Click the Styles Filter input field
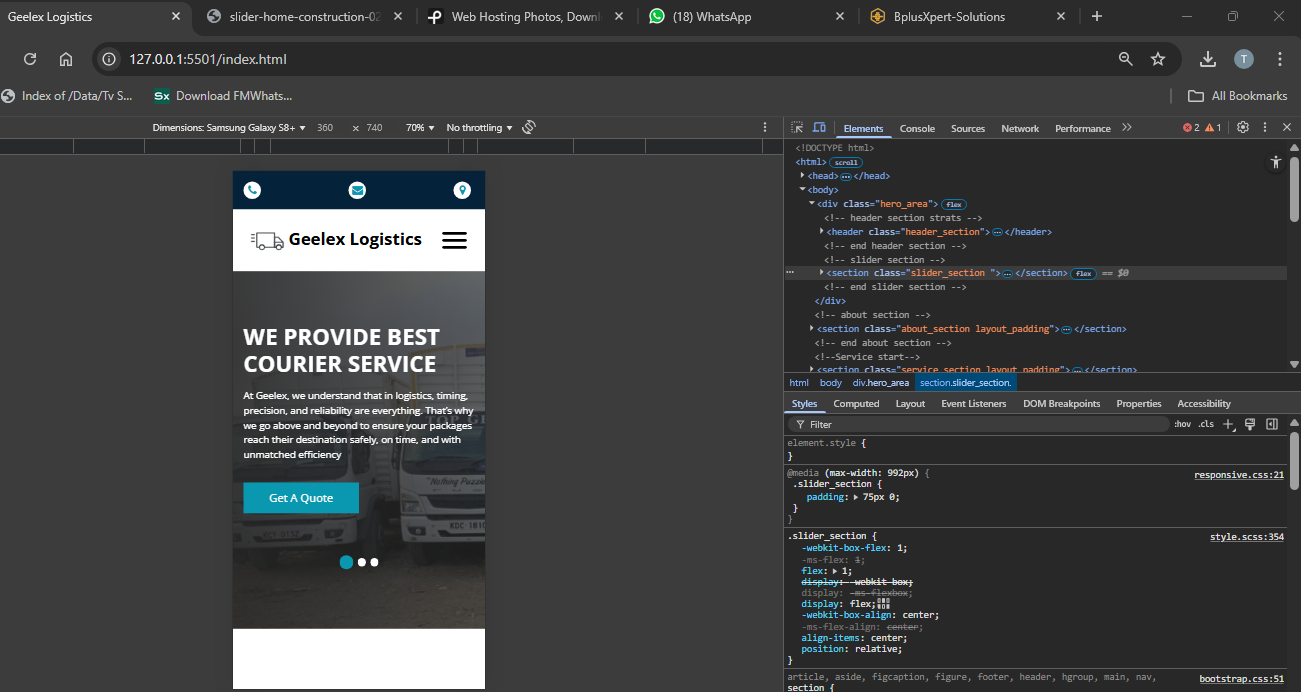Image resolution: width=1301 pixels, height=692 pixels. [980, 424]
